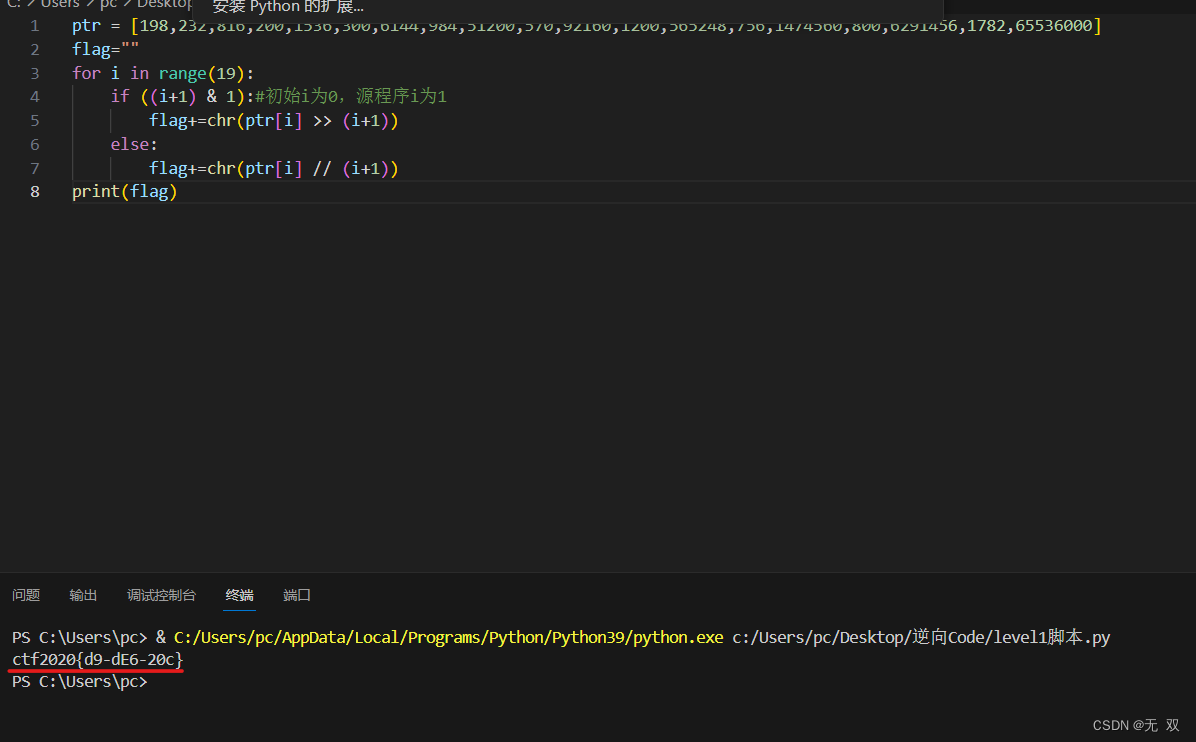Open the pc breadcrumb dropdown
1196x742 pixels.
pos(107,4)
